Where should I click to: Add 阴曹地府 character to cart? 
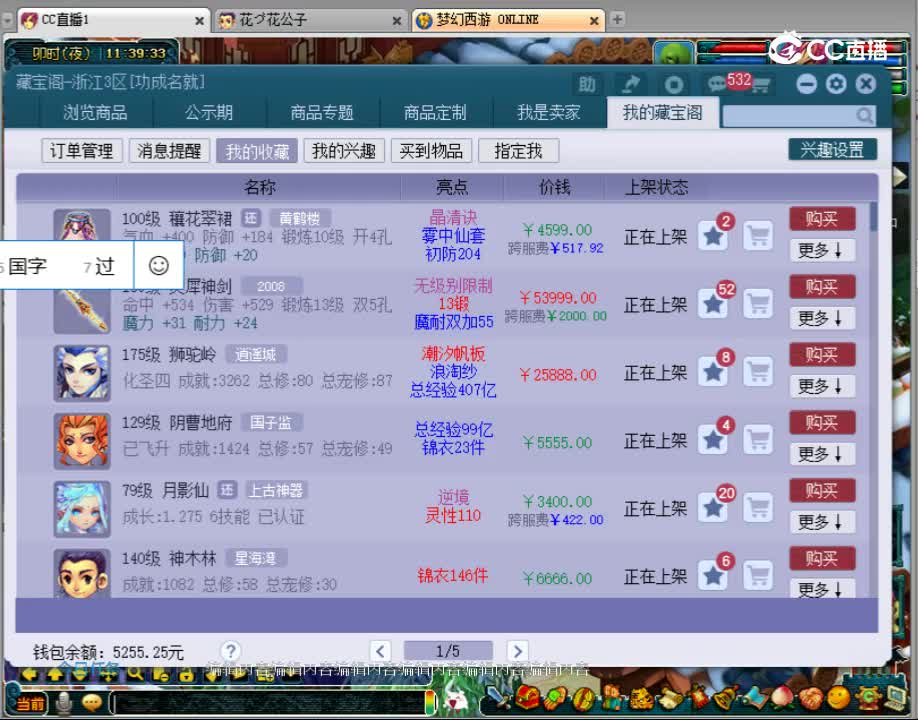click(759, 440)
